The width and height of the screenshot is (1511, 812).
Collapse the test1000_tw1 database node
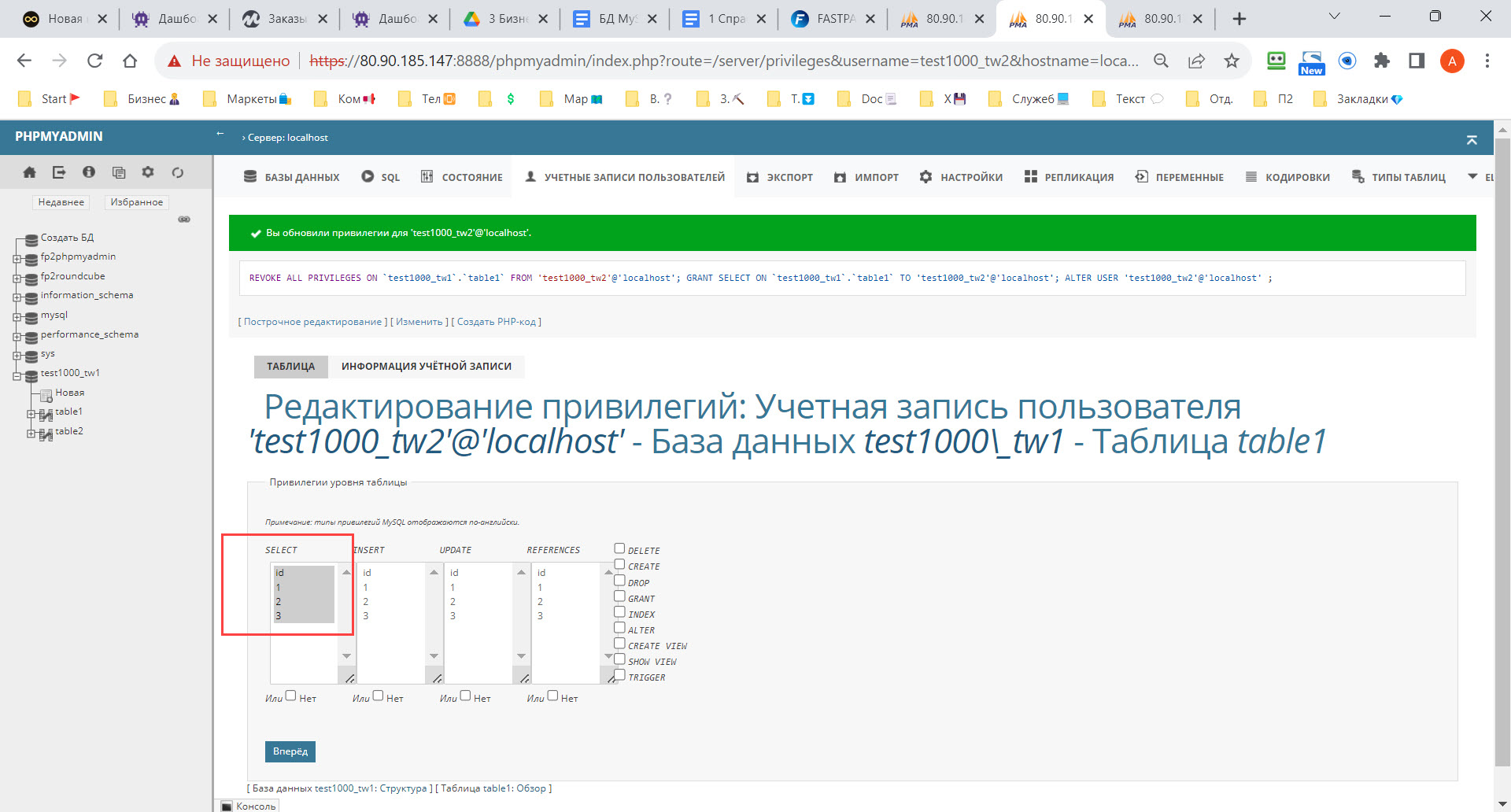click(17, 376)
